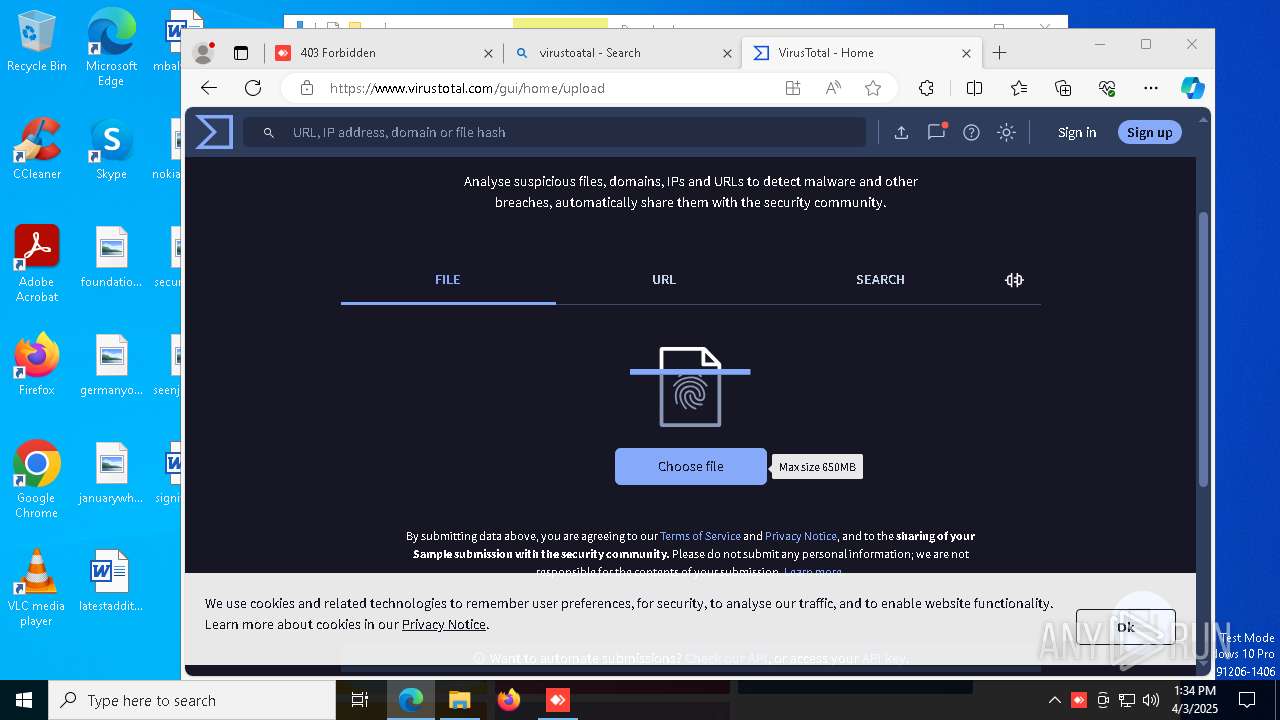Viewport: 1280px width, 720px height.
Task: Open the special search icon next to SEARCH tab
Action: [1014, 280]
